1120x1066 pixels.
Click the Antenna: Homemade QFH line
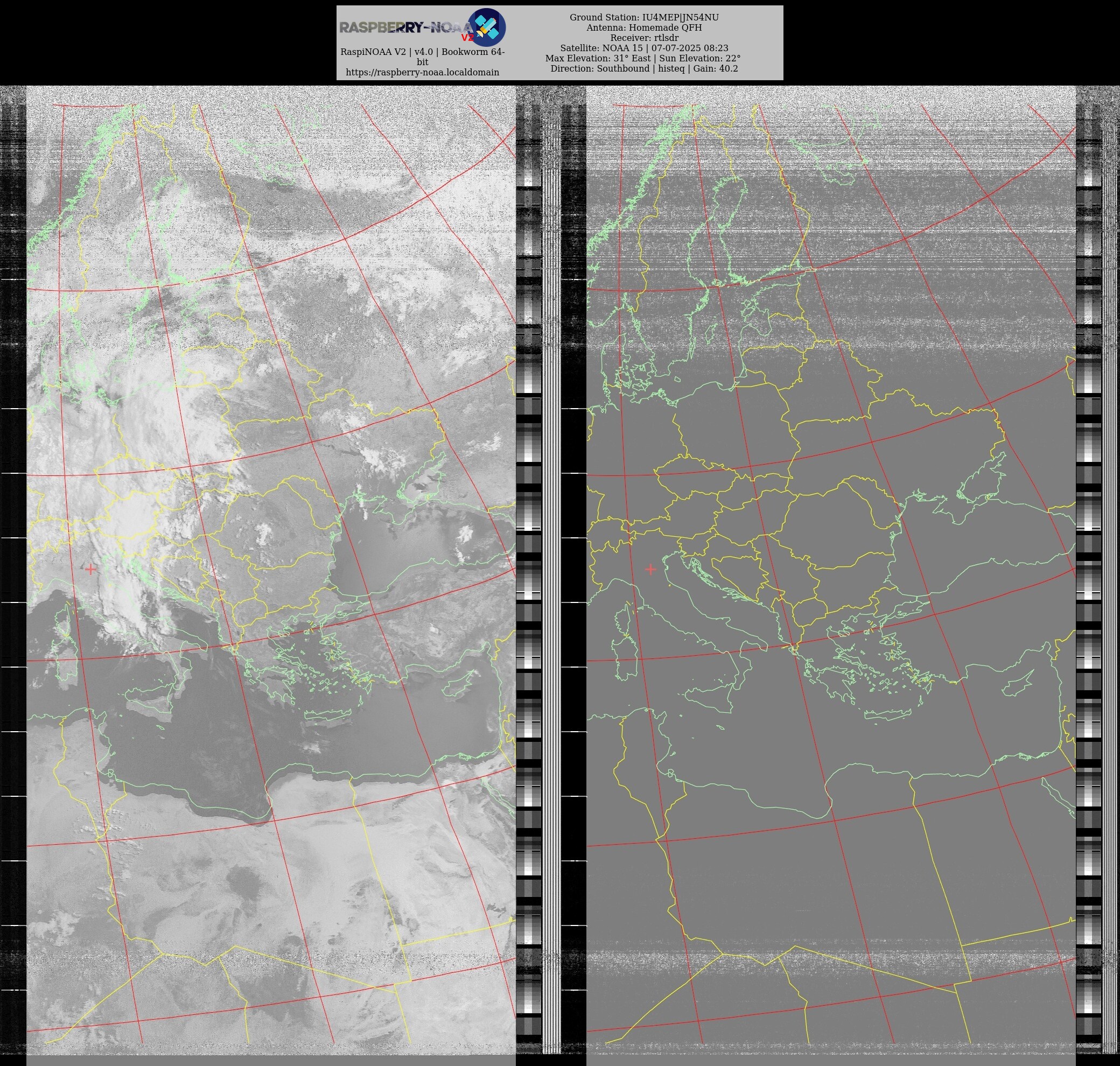point(644,28)
